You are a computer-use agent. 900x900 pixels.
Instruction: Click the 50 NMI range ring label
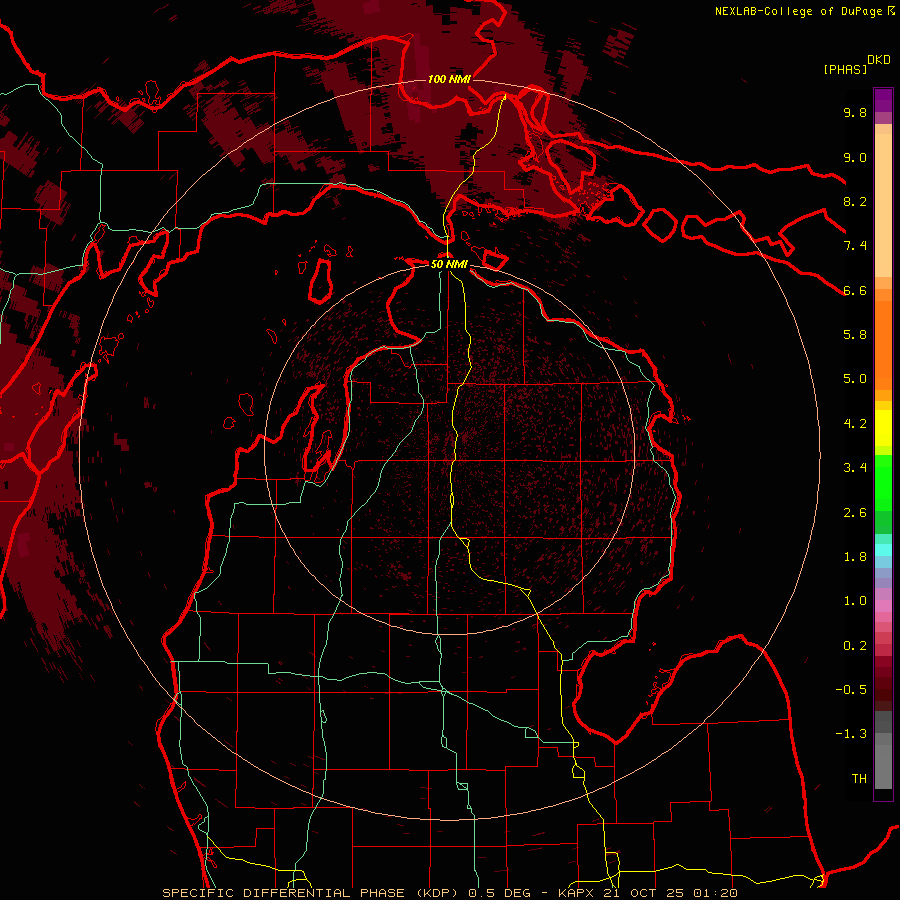[449, 264]
